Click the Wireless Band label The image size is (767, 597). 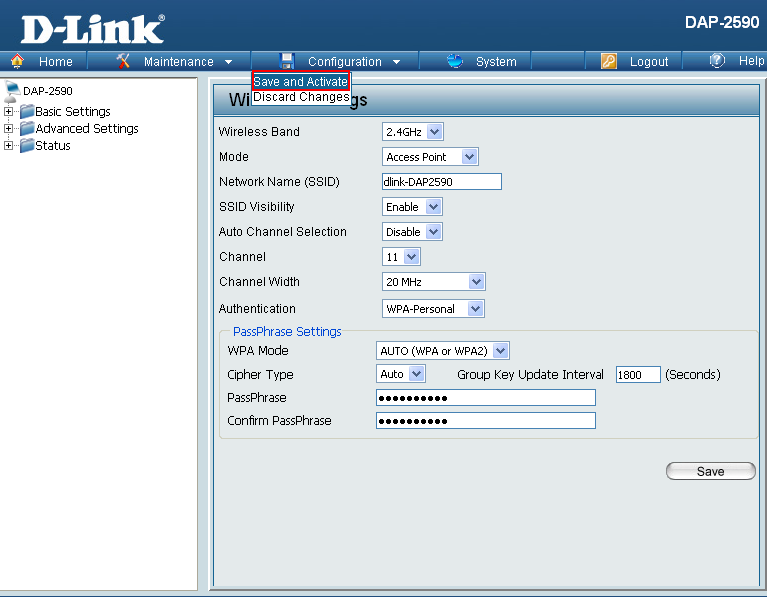coord(259,132)
